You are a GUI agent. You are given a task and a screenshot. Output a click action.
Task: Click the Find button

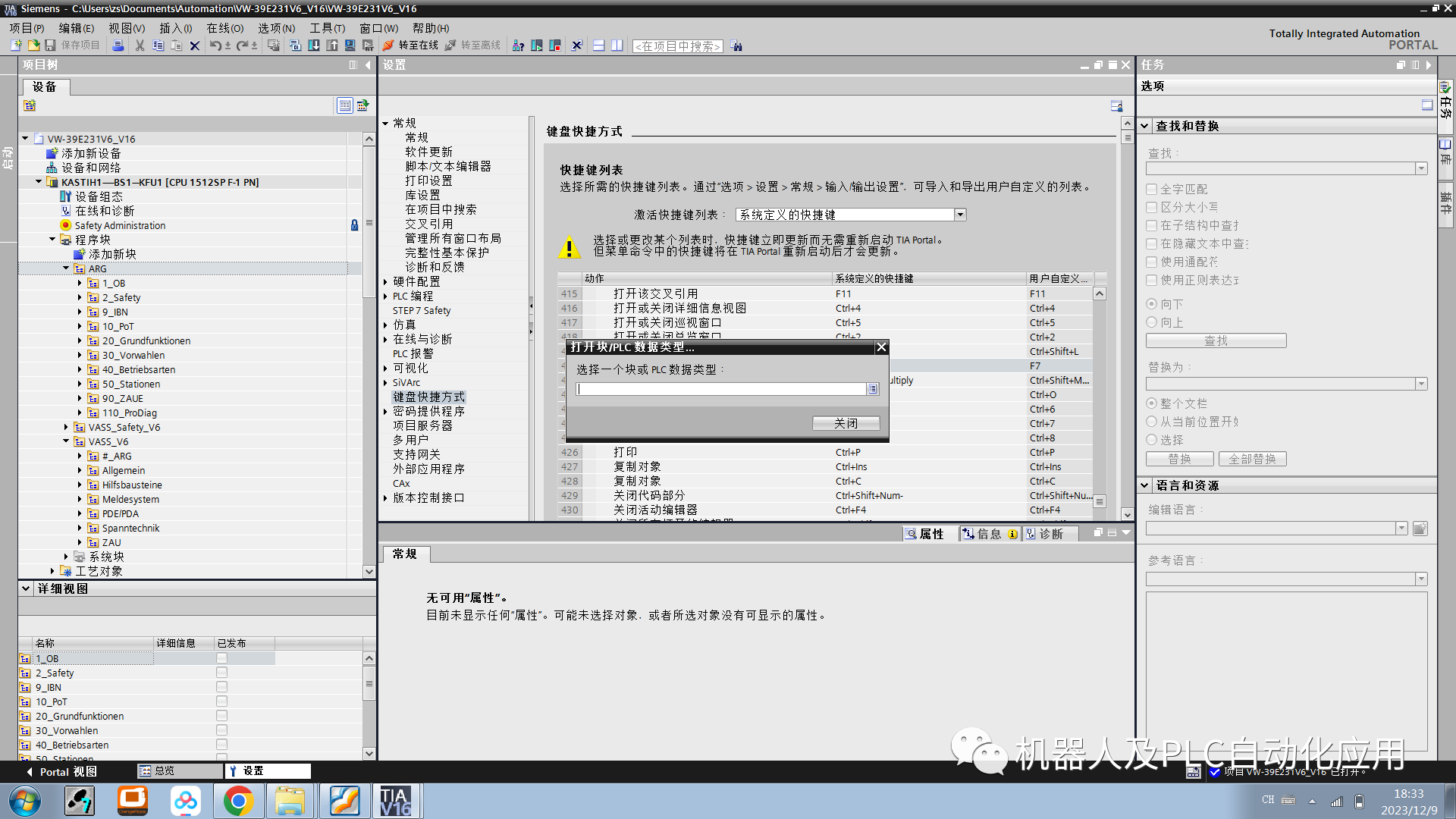(x=1216, y=341)
